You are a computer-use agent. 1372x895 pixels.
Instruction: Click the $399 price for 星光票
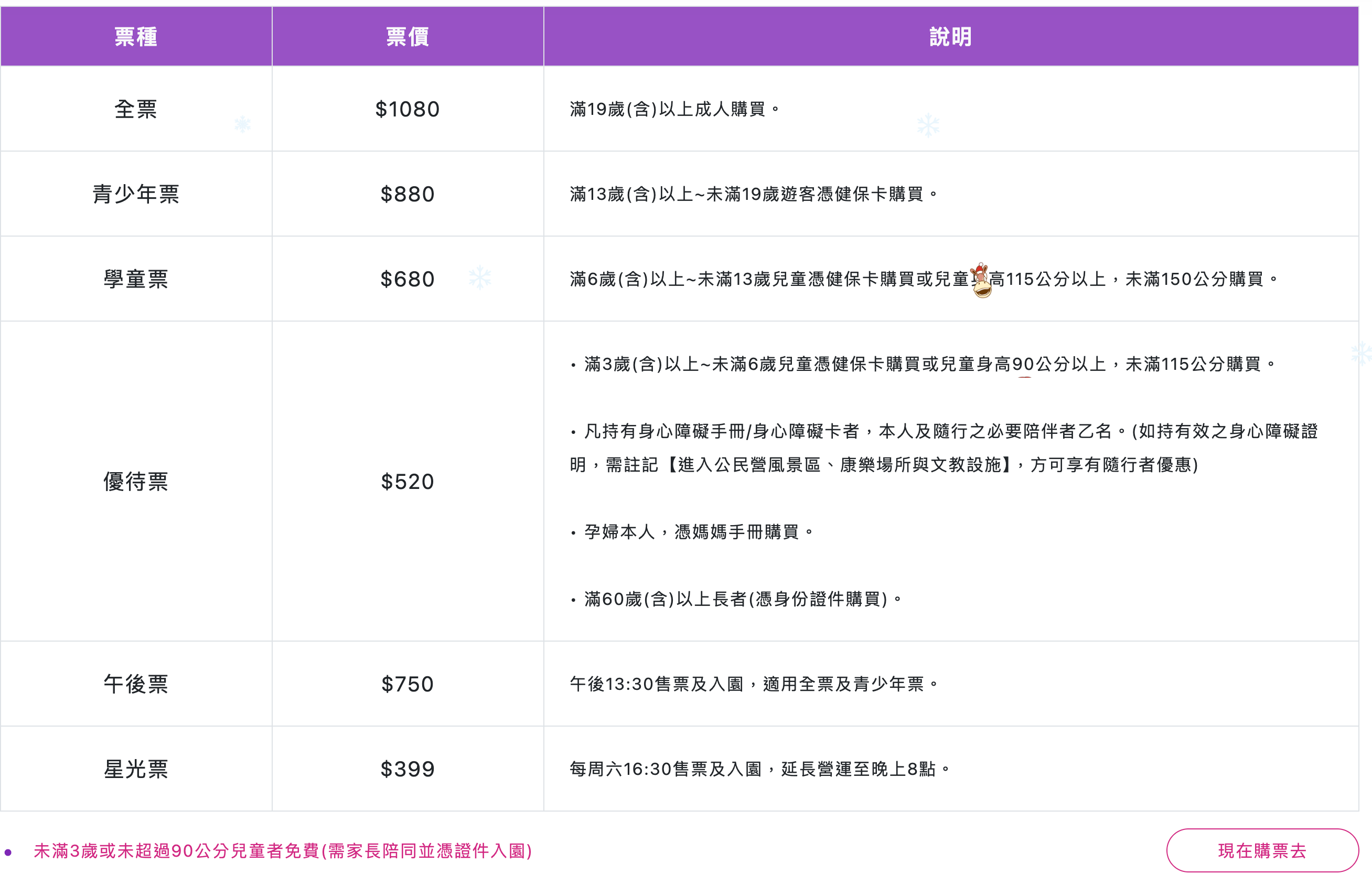[408, 769]
